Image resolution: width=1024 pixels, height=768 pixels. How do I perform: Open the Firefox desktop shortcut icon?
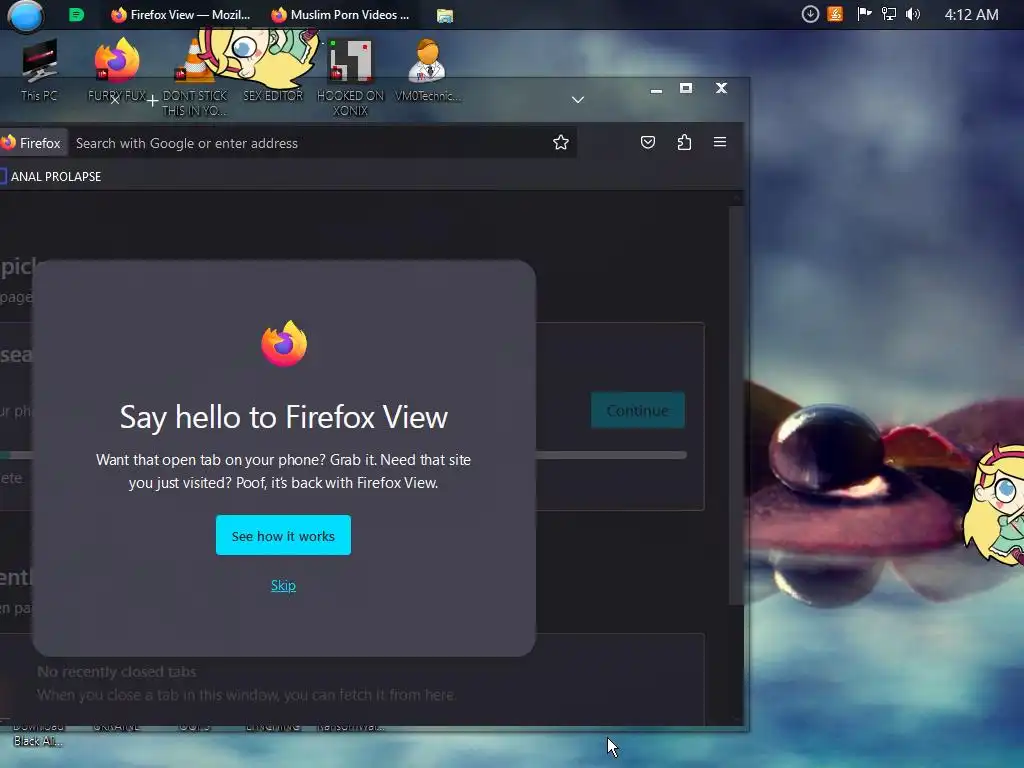click(x=117, y=70)
